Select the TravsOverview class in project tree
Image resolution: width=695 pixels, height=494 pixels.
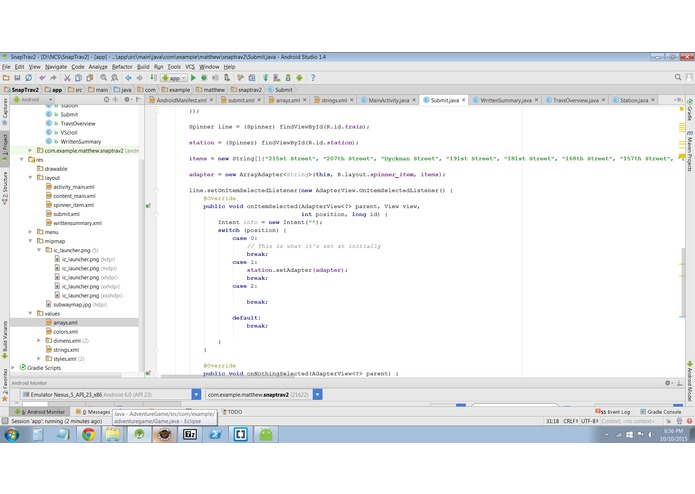point(78,124)
